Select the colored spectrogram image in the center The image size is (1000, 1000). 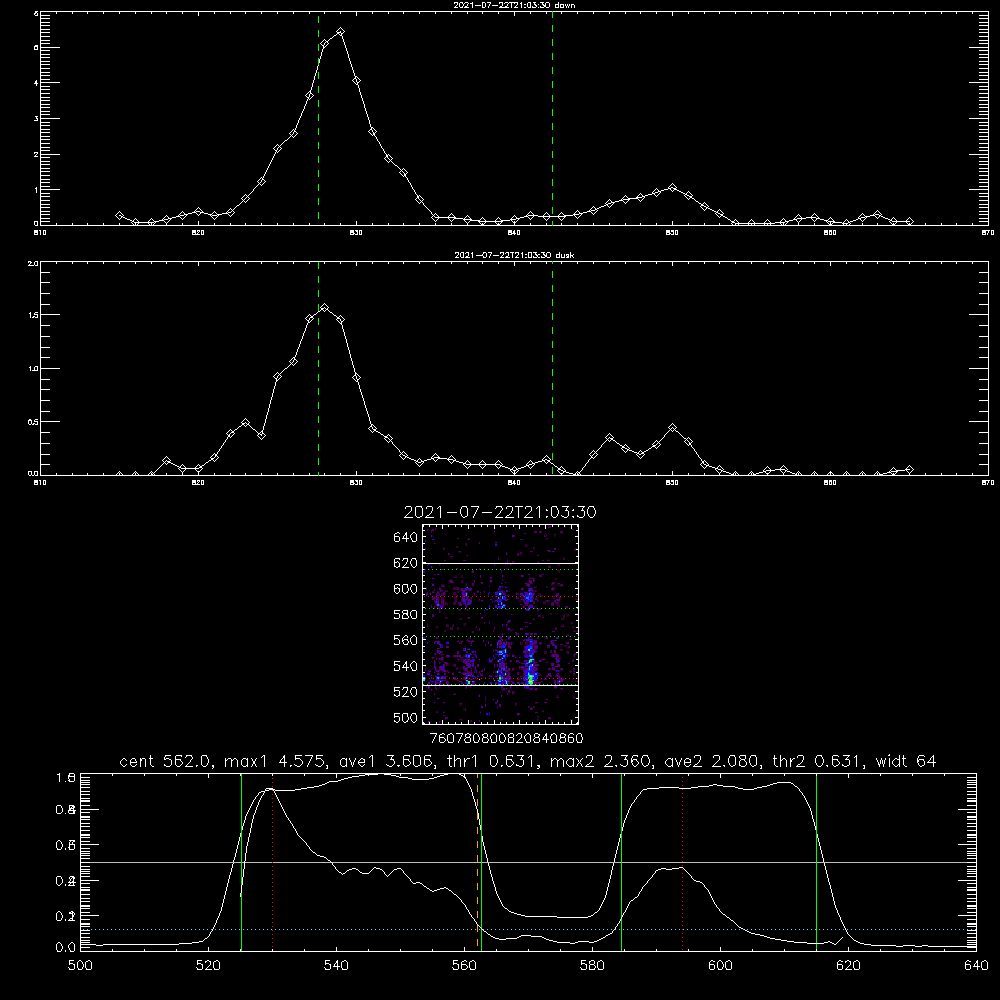[x=501, y=624]
